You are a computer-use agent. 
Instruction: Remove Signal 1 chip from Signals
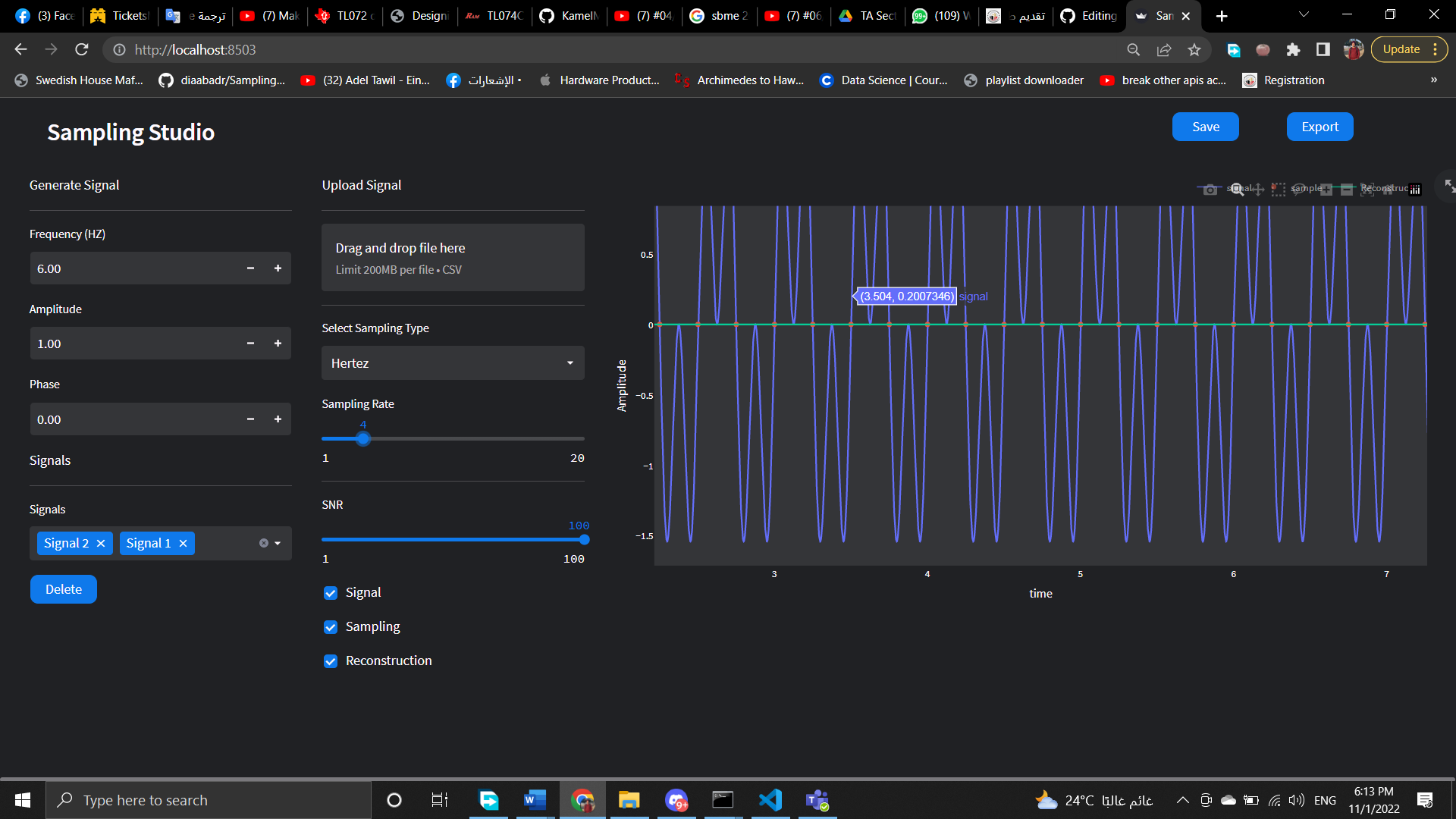click(x=183, y=543)
